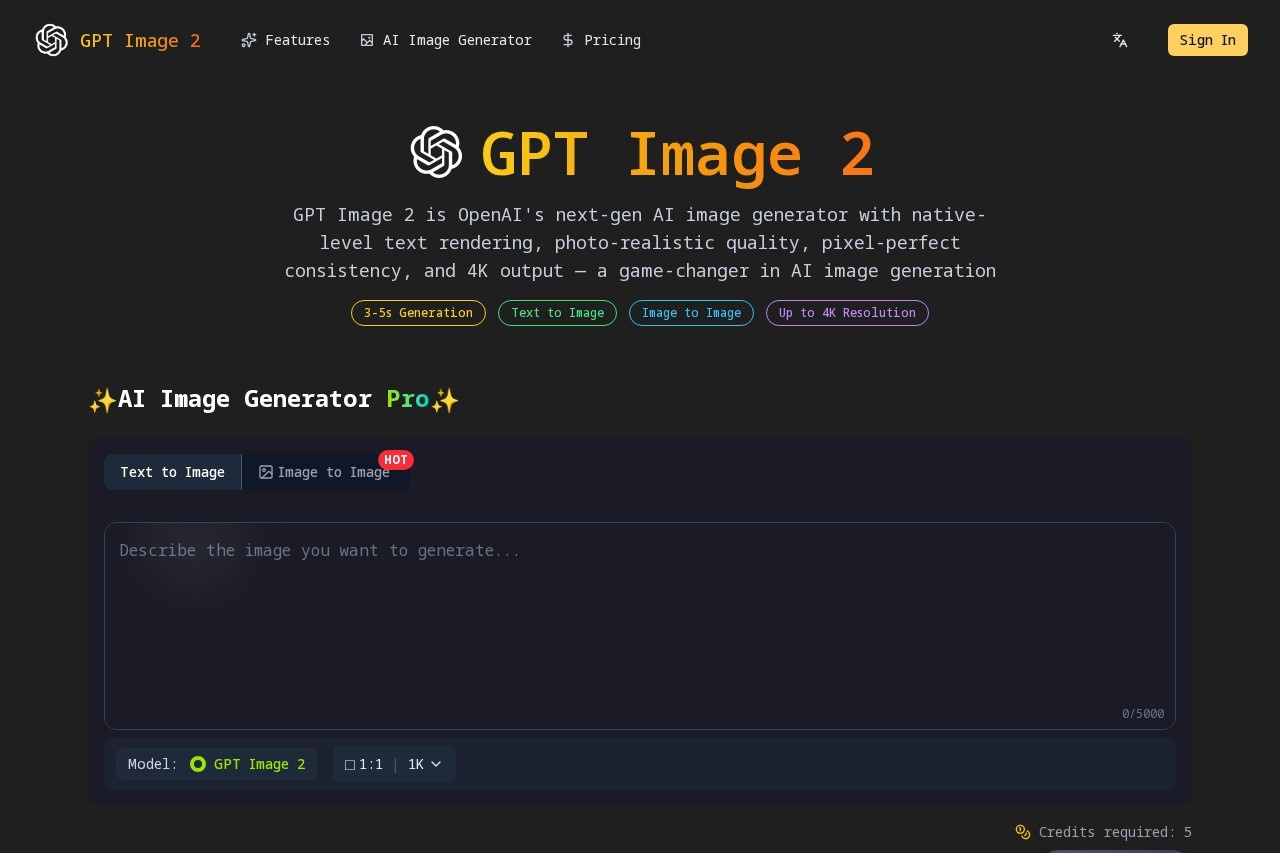Expand the Model selector showing GPT Image 2

click(x=216, y=764)
